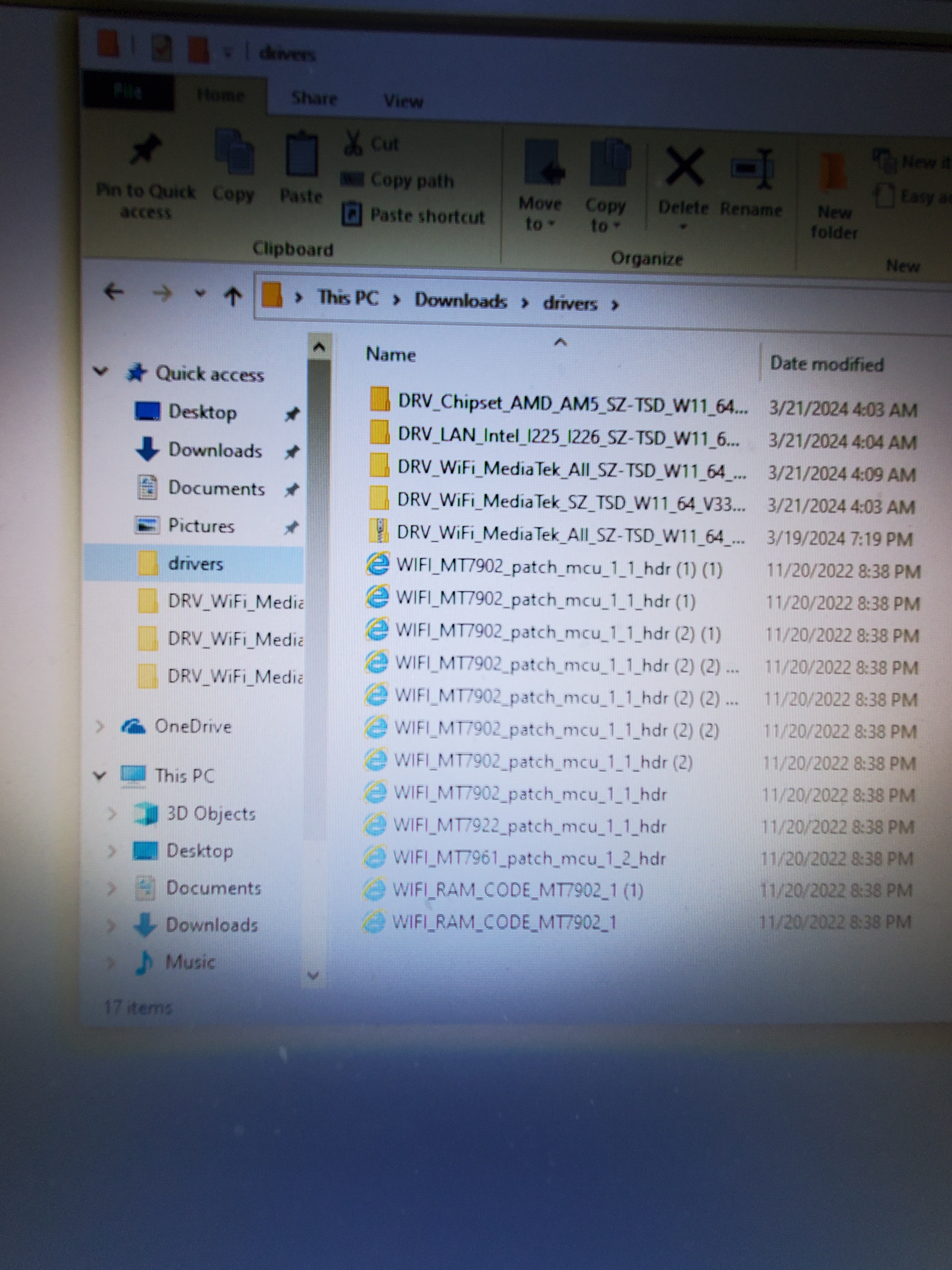The image size is (952, 1270).
Task: Expand recent locations dropdown arrow
Action: tap(200, 294)
